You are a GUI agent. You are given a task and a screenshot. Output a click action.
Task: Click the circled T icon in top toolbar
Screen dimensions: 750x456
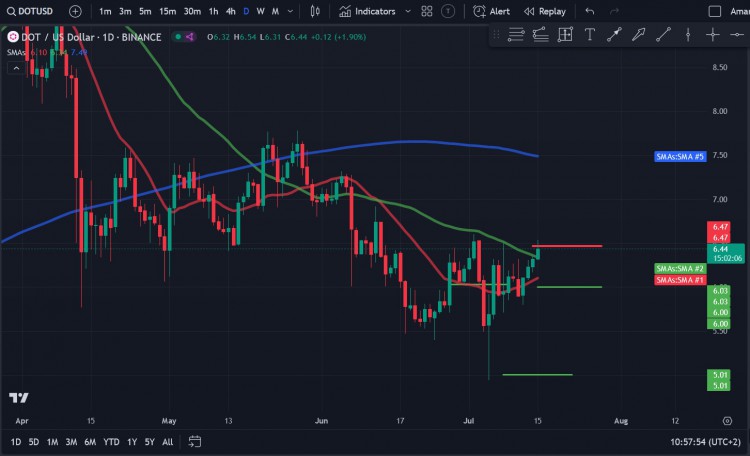[448, 11]
